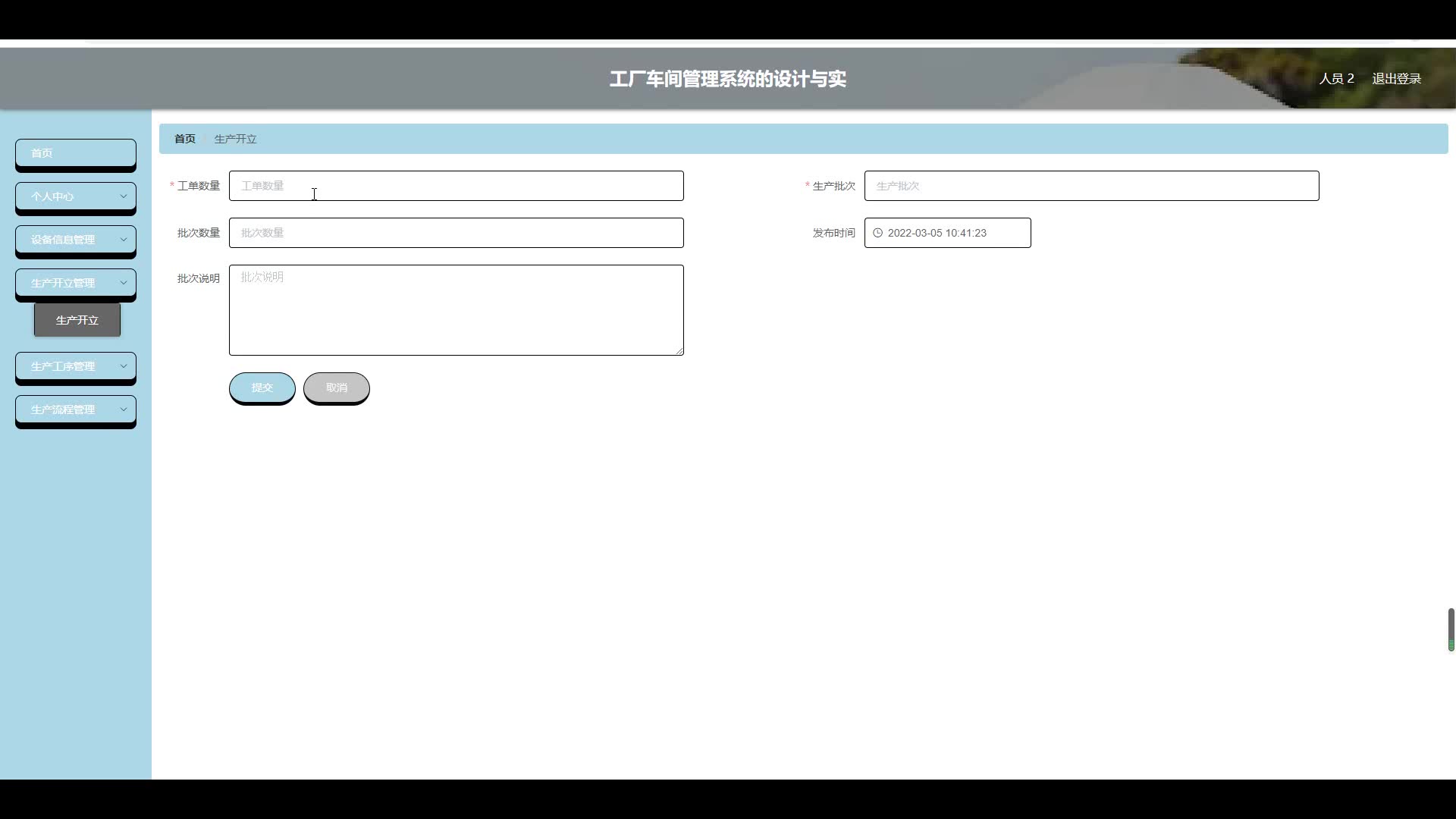1456x819 pixels.
Task: Expand the 生产工序管理 chevron arrow
Action: click(x=124, y=366)
